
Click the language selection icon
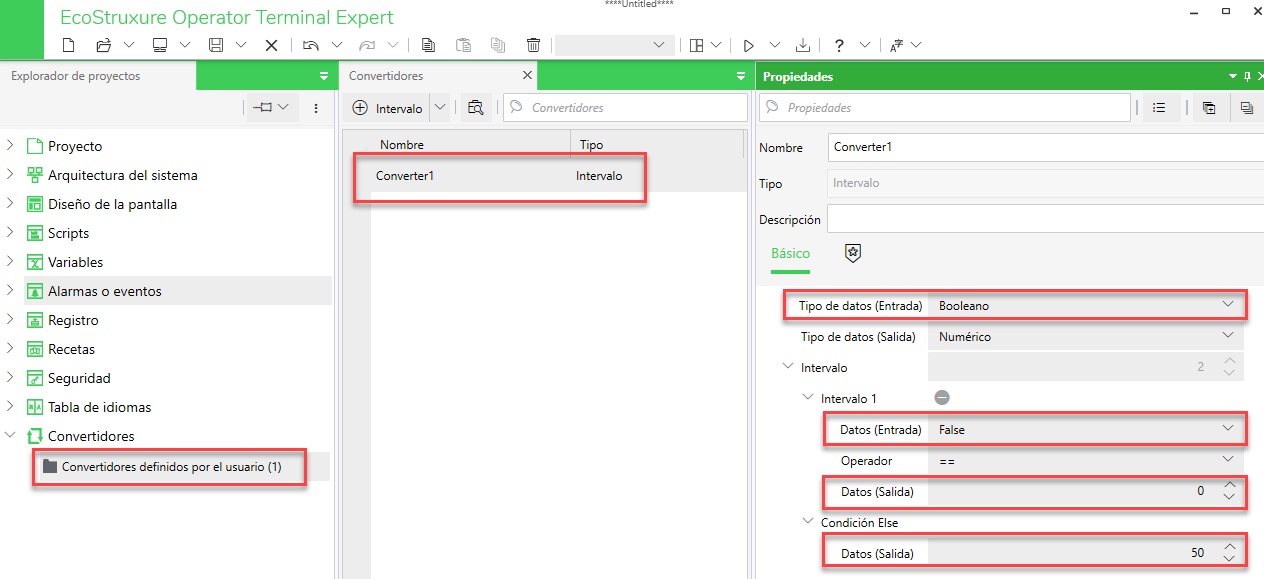(896, 45)
